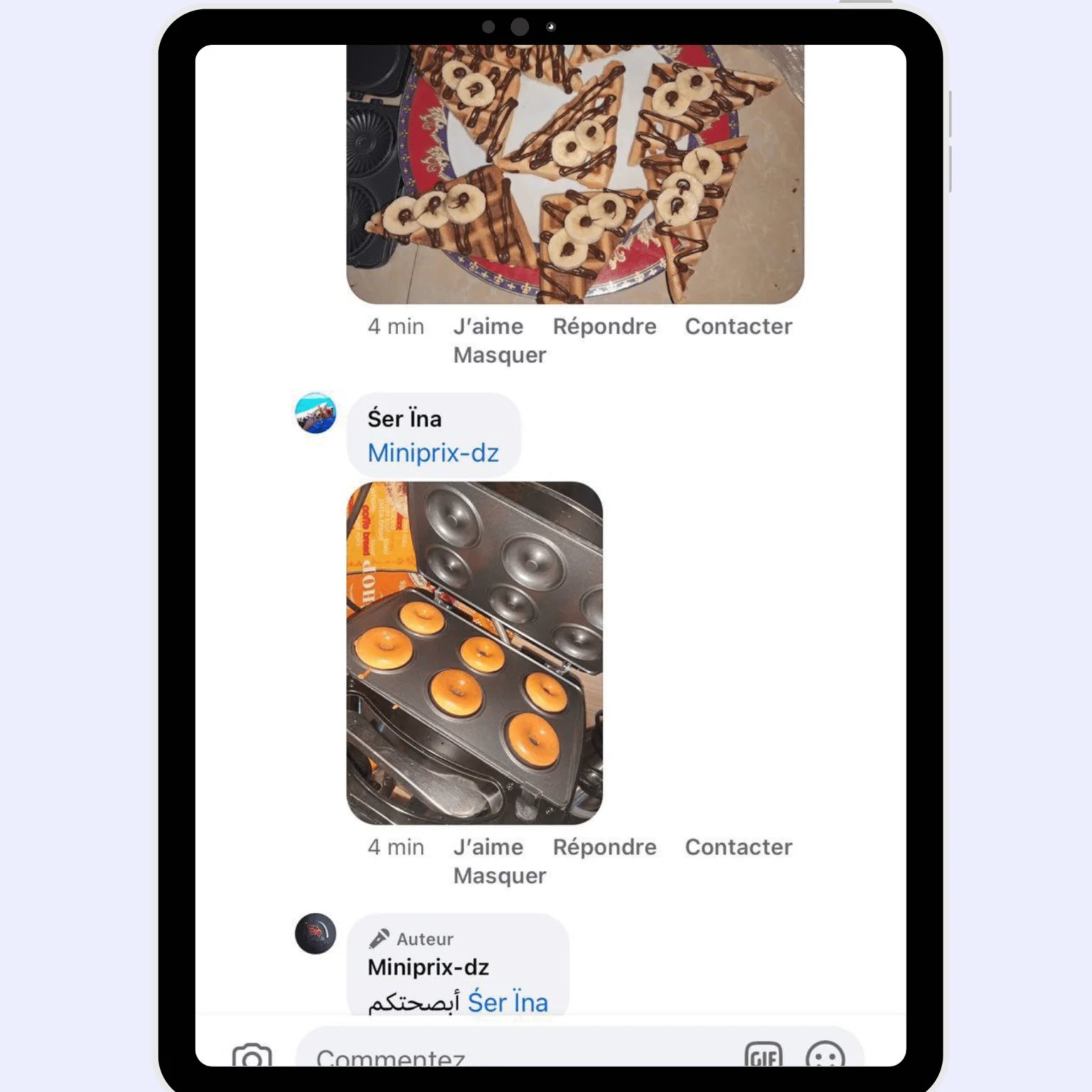Open the emoji smiley icon
This screenshot has height=1092, width=1092.
pyautogui.click(x=825, y=1055)
